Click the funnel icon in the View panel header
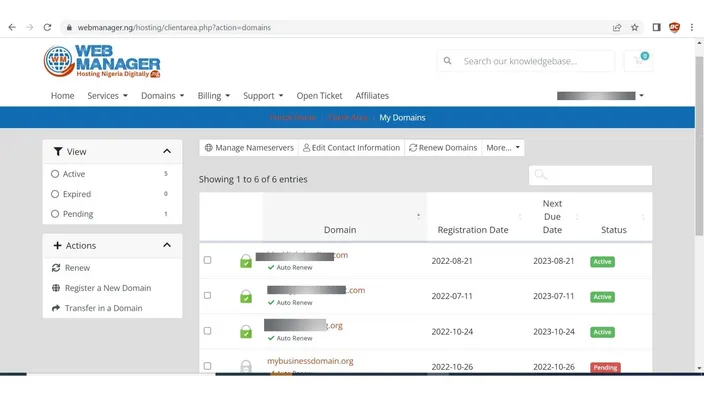The width and height of the screenshot is (704, 396). point(58,152)
